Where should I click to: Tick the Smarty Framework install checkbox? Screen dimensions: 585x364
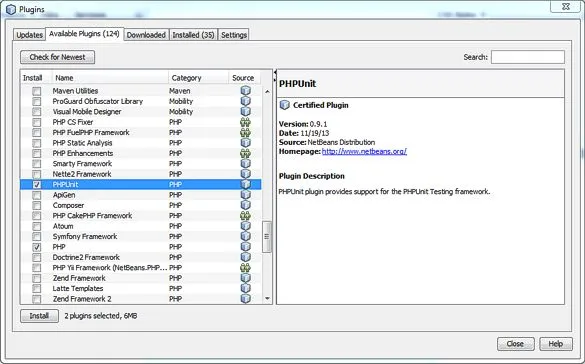click(37, 164)
